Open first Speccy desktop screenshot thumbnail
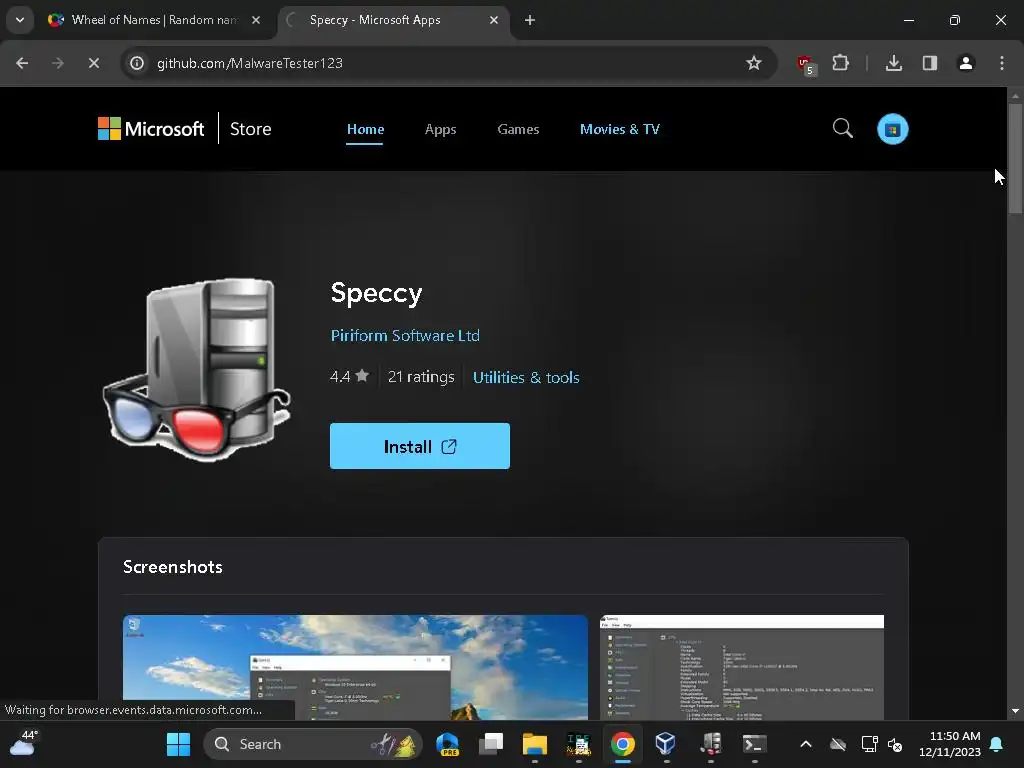1024x768 pixels. 355,667
